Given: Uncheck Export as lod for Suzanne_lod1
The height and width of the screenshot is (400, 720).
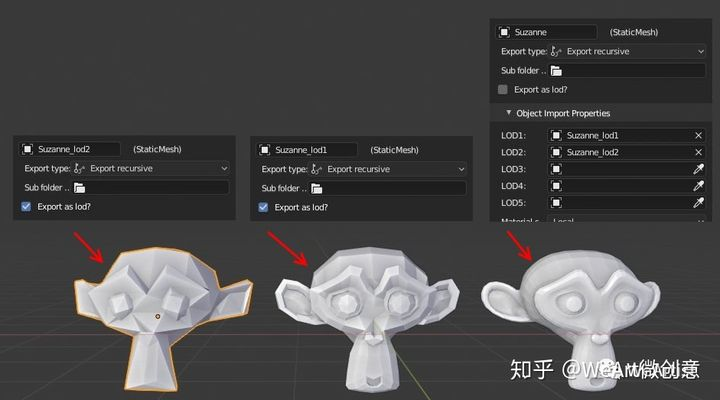Looking at the screenshot, I should pyautogui.click(x=263, y=207).
